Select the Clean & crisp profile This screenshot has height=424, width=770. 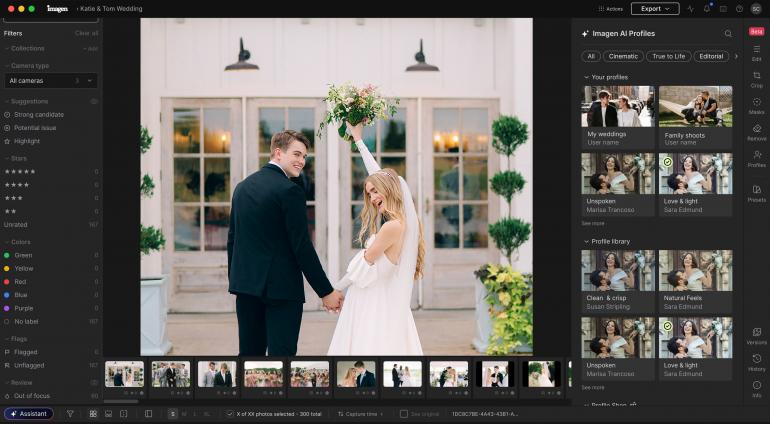pyautogui.click(x=618, y=281)
